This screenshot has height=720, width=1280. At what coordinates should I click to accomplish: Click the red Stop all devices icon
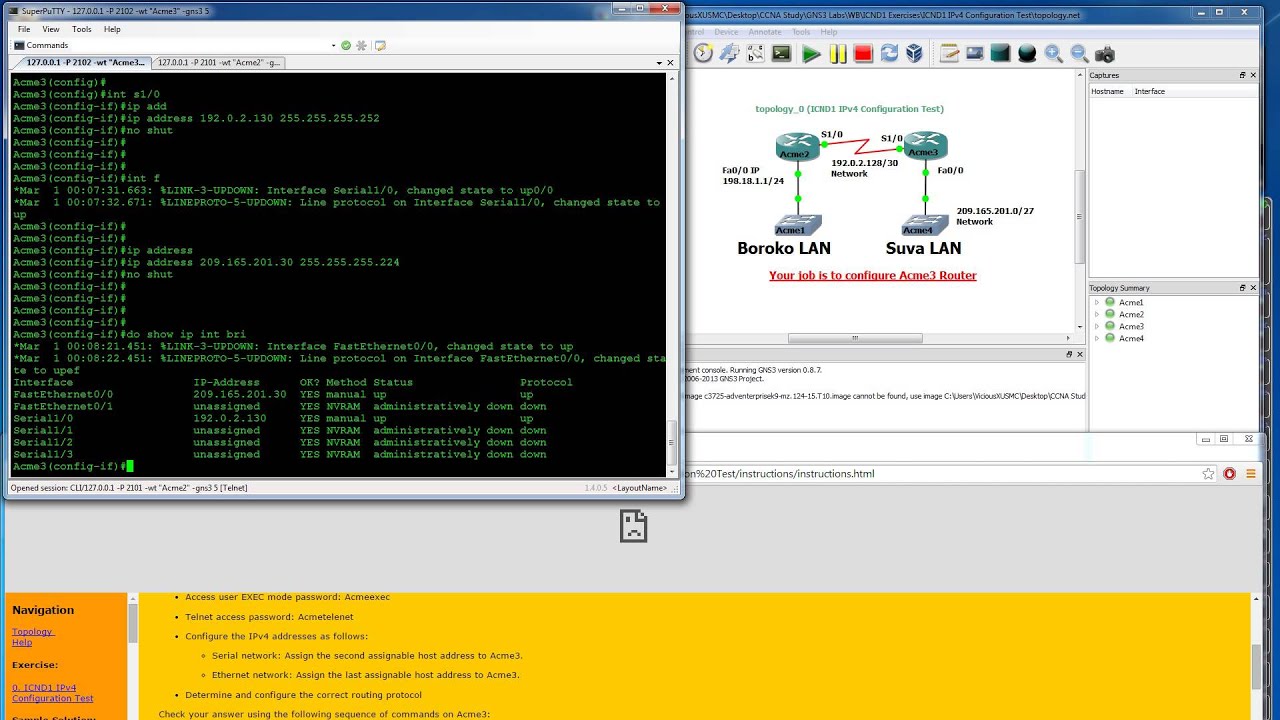863,54
